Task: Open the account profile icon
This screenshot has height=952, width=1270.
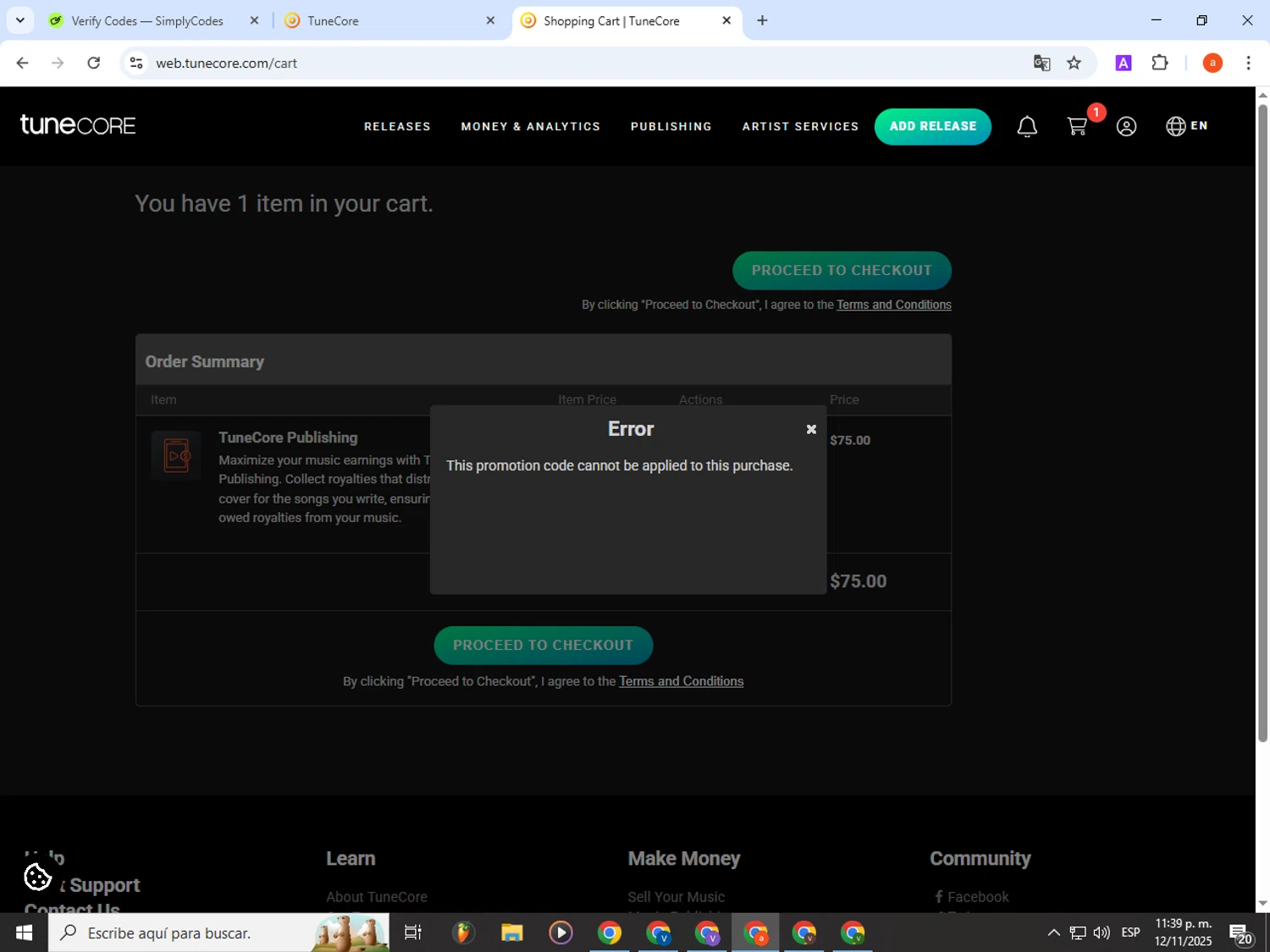Action: [1126, 127]
